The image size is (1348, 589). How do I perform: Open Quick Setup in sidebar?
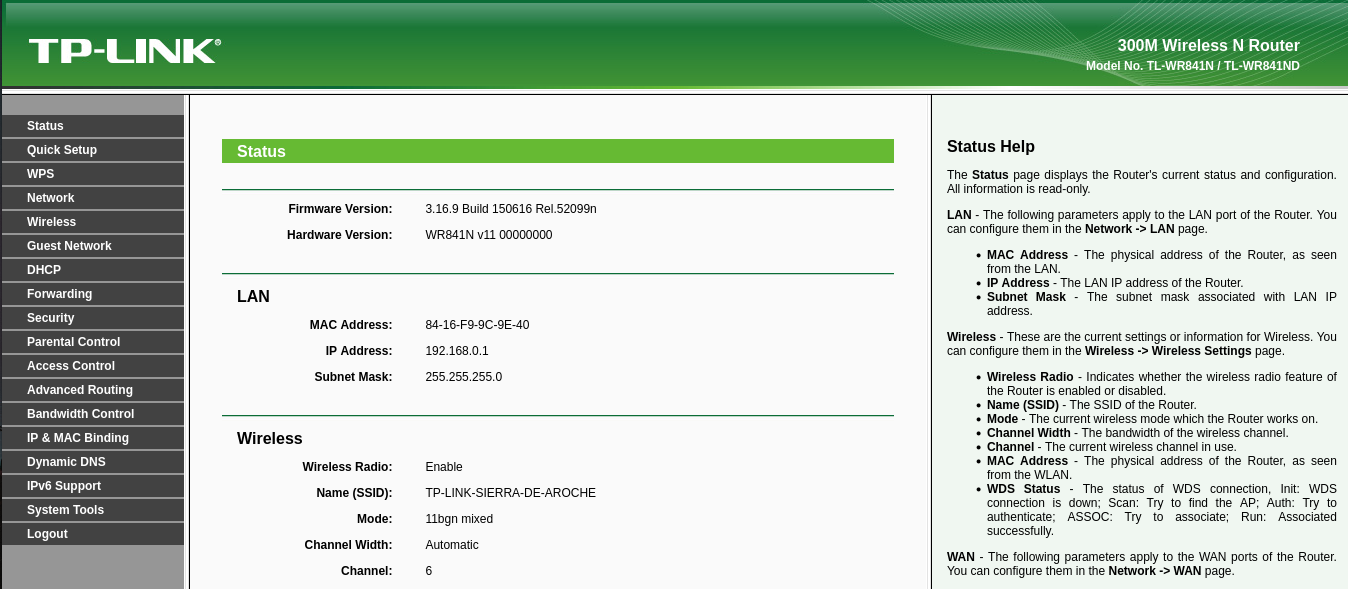pos(93,150)
